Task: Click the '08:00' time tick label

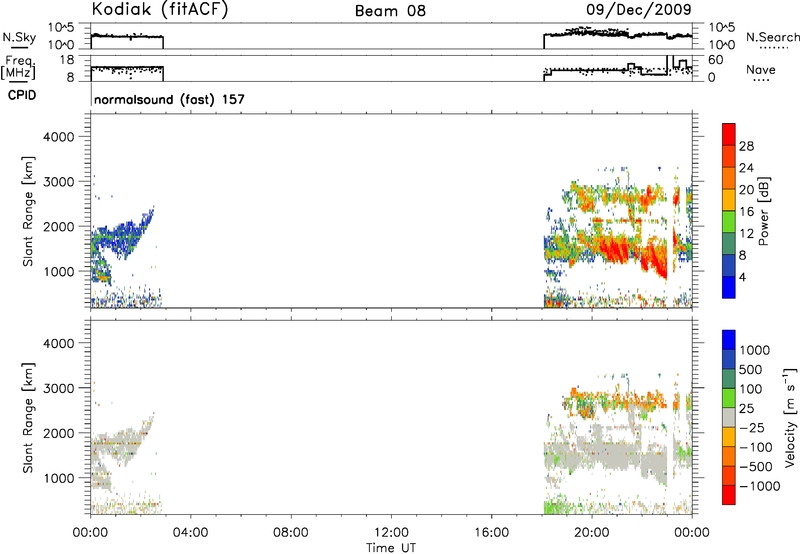Action: coord(290,533)
